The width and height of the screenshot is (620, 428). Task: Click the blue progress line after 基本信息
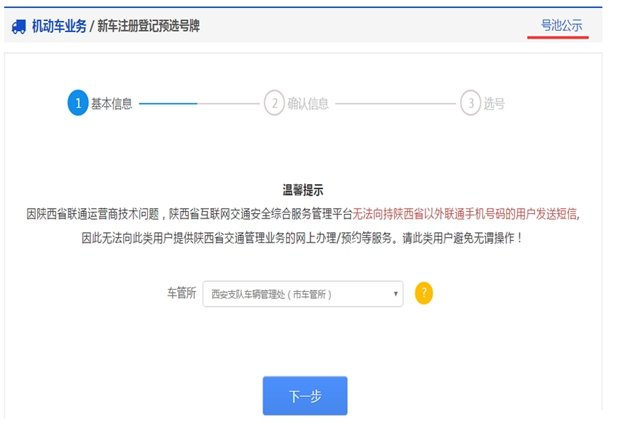point(167,103)
